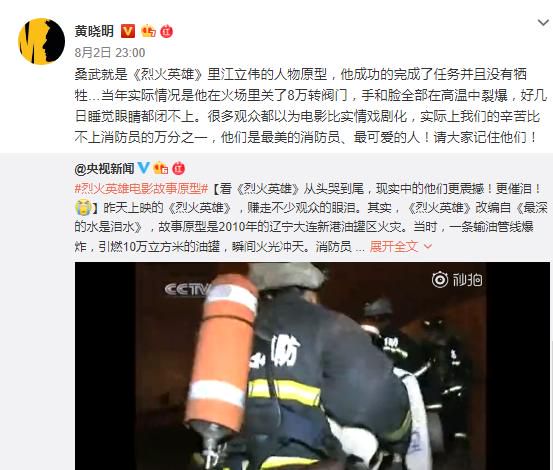Click the CCTV watermark on the video

[x=187, y=289]
